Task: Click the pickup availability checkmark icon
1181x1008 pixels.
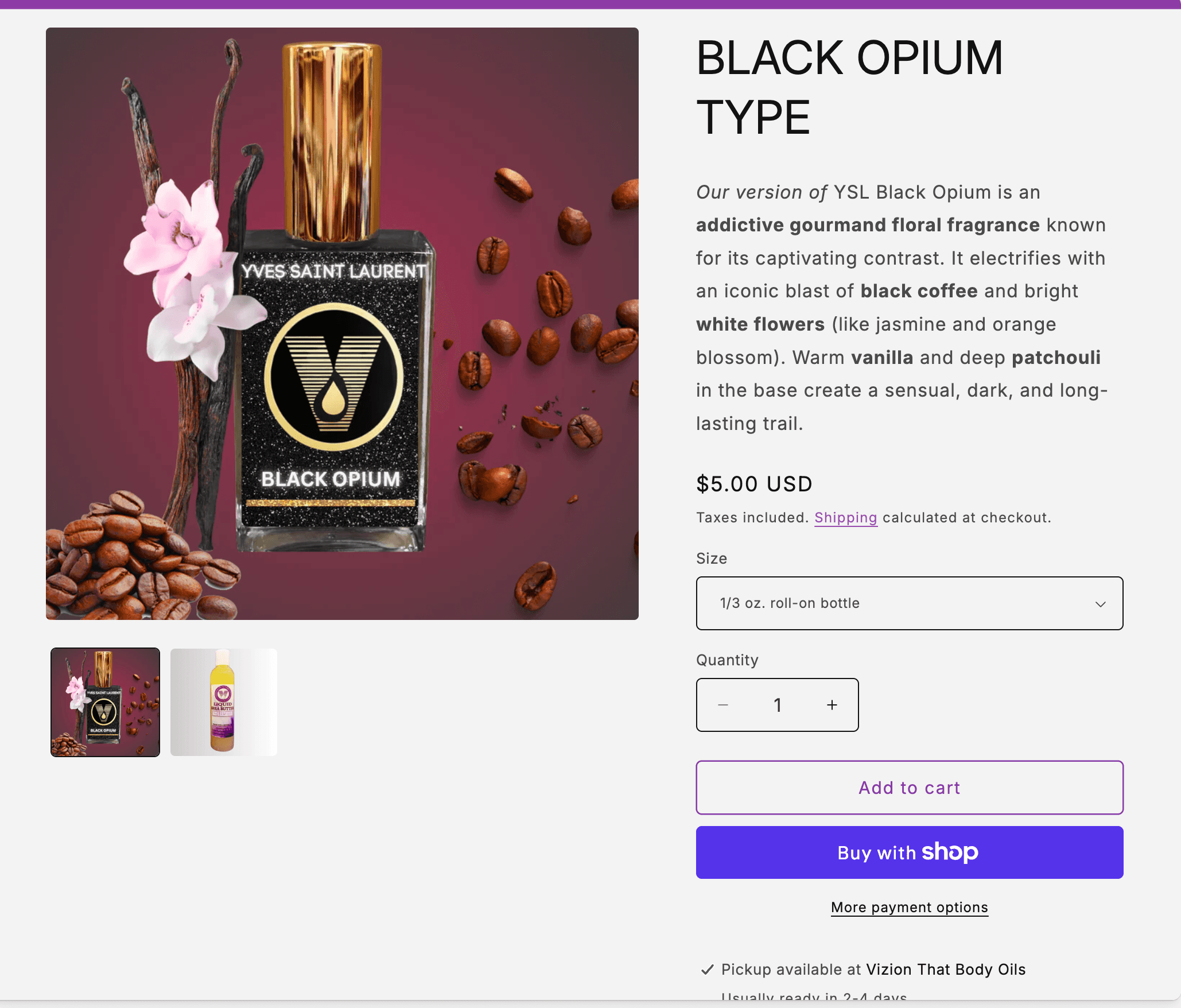Action: pyautogui.click(x=707, y=970)
